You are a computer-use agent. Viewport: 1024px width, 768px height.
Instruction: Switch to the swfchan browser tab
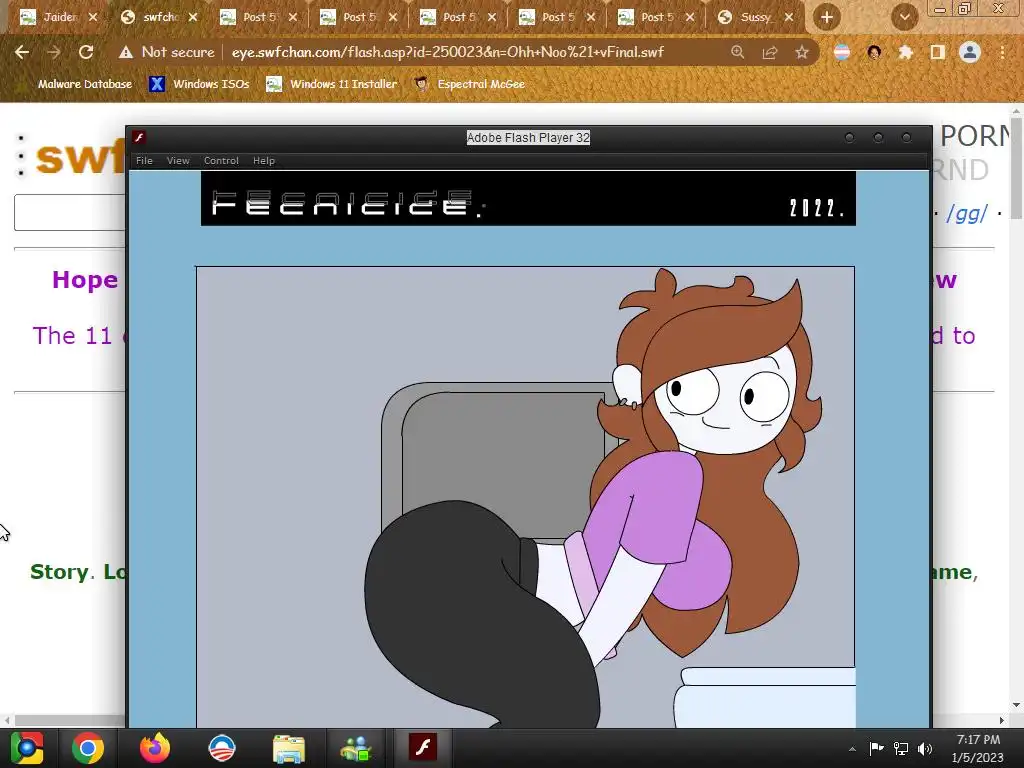[159, 17]
